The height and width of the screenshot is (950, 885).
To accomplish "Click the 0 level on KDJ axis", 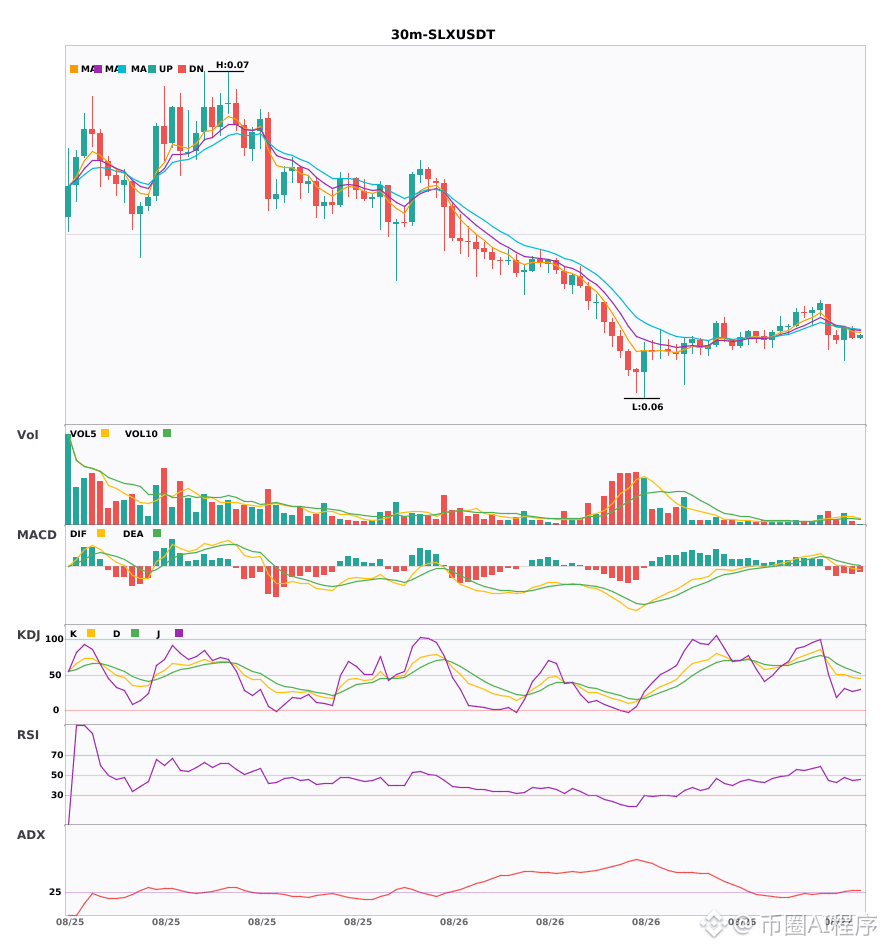I will click(x=56, y=710).
